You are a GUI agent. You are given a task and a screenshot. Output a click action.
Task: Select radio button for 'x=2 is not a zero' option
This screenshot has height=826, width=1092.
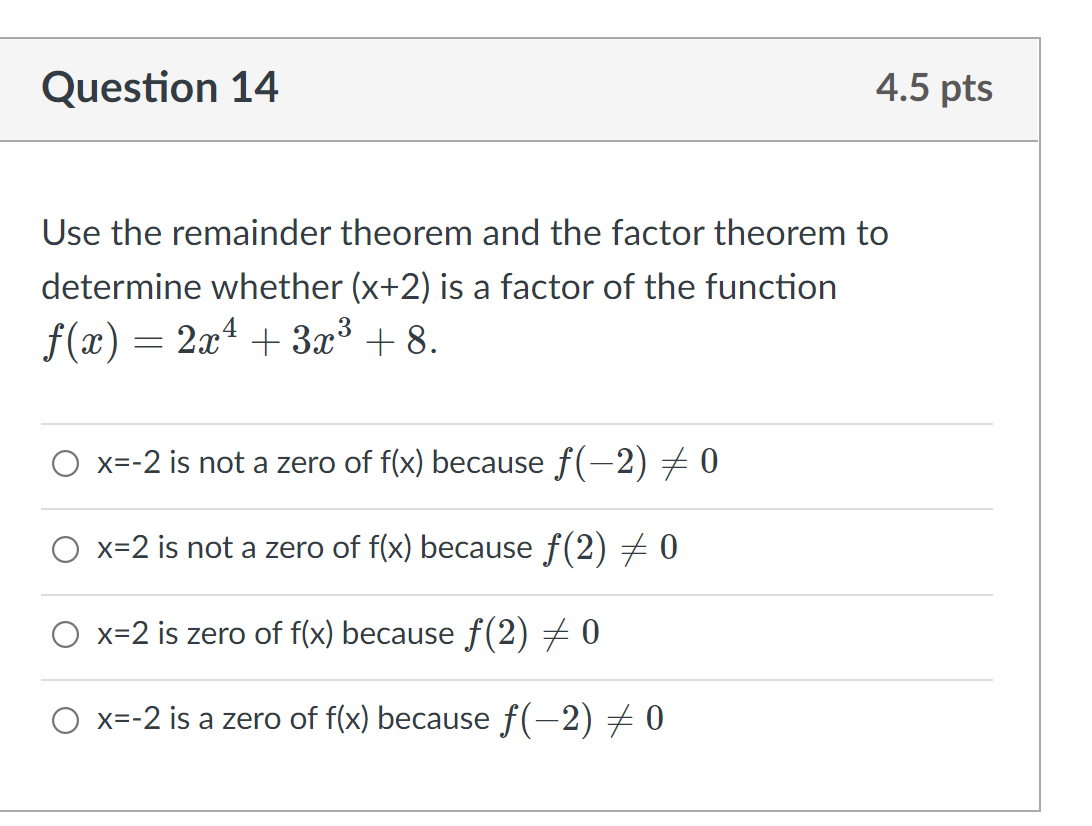point(65,548)
